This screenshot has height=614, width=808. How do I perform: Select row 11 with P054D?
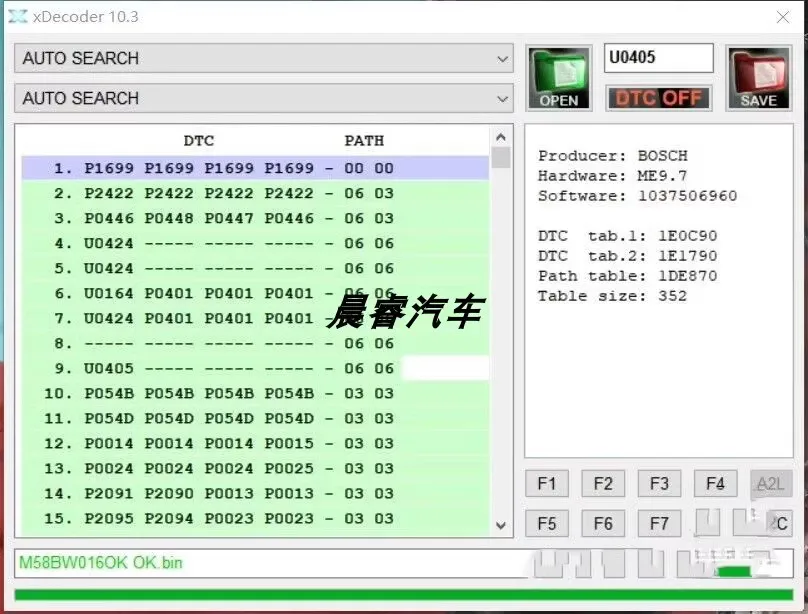pyautogui.click(x=255, y=418)
